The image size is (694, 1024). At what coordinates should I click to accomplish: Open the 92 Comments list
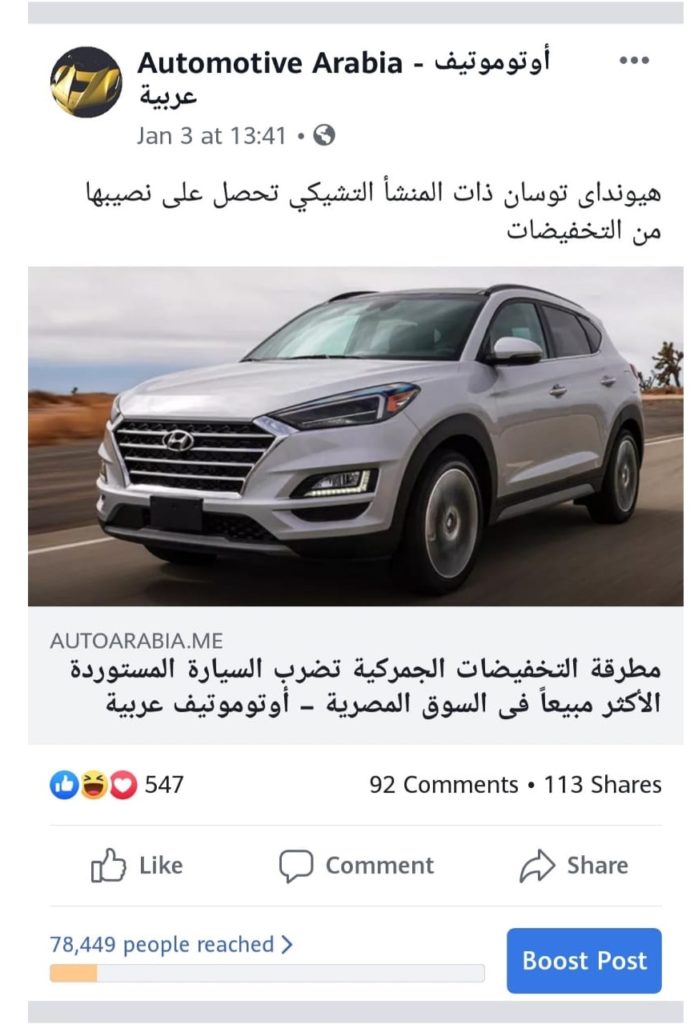(x=443, y=785)
